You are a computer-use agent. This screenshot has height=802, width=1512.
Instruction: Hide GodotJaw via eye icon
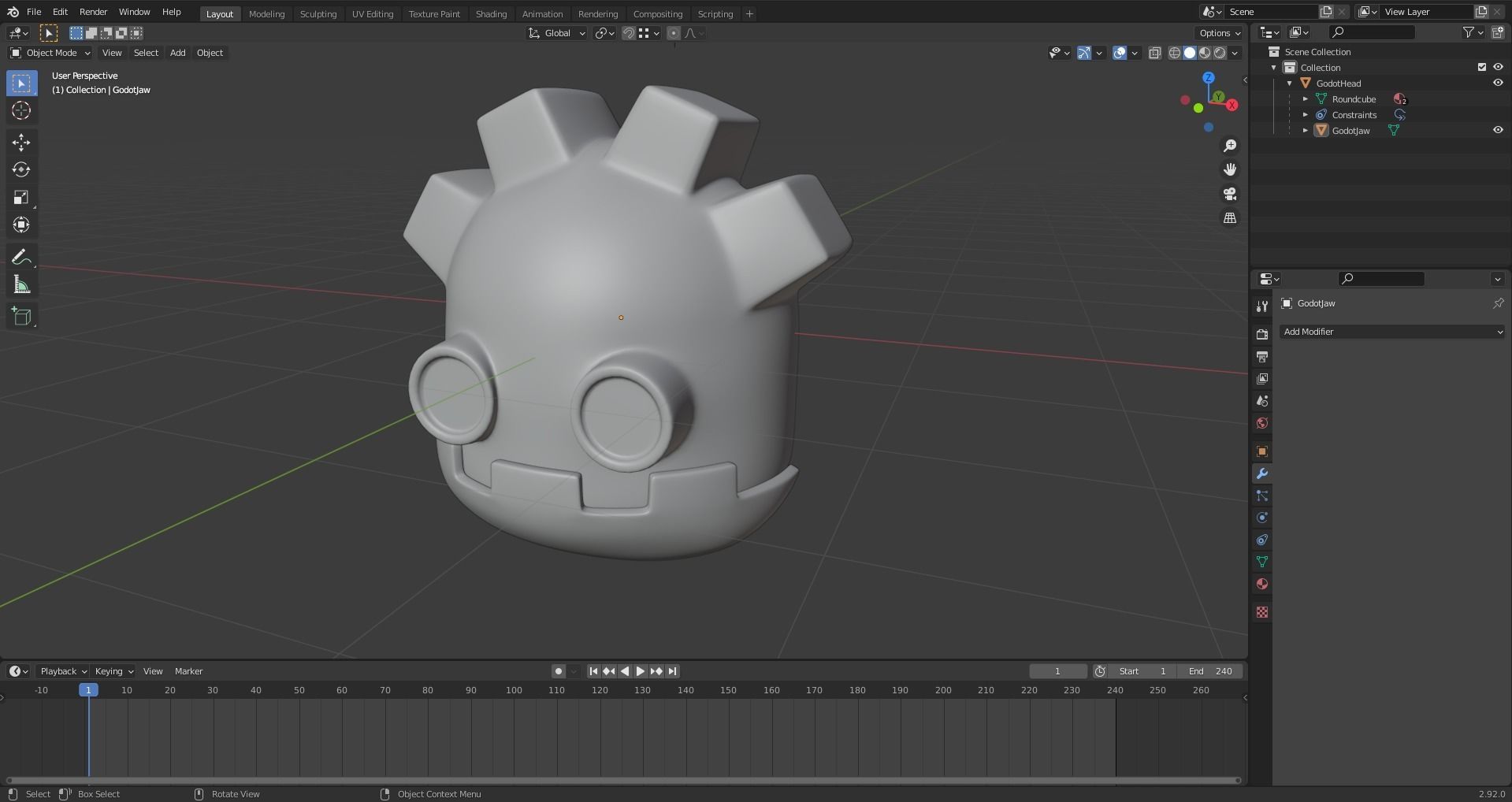[1498, 130]
